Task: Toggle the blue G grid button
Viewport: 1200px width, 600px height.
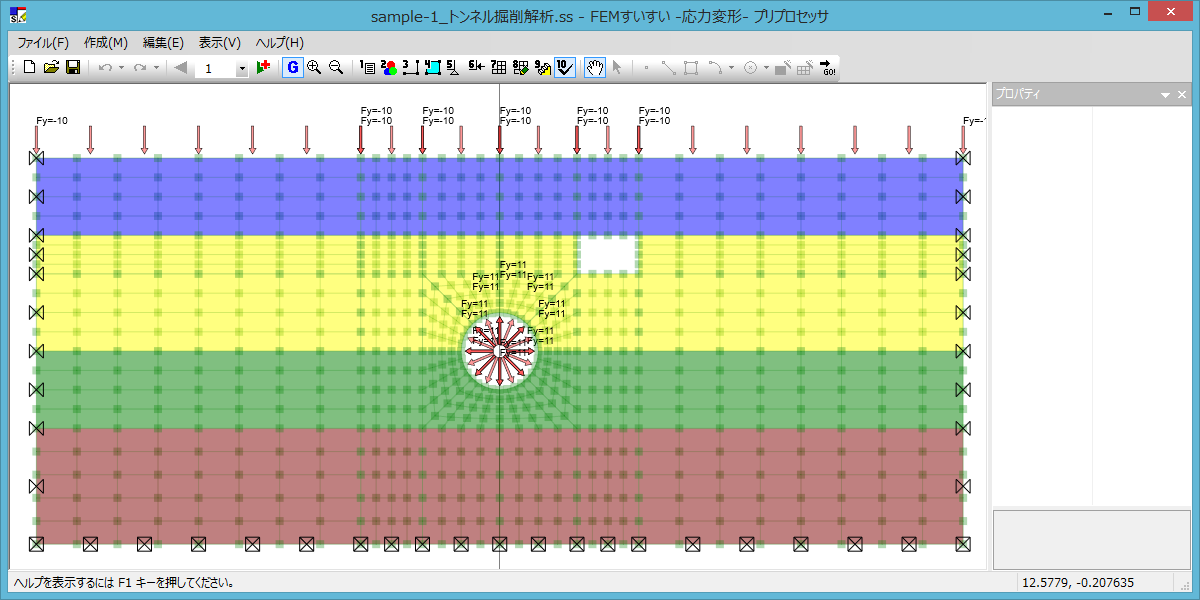Action: click(292, 67)
